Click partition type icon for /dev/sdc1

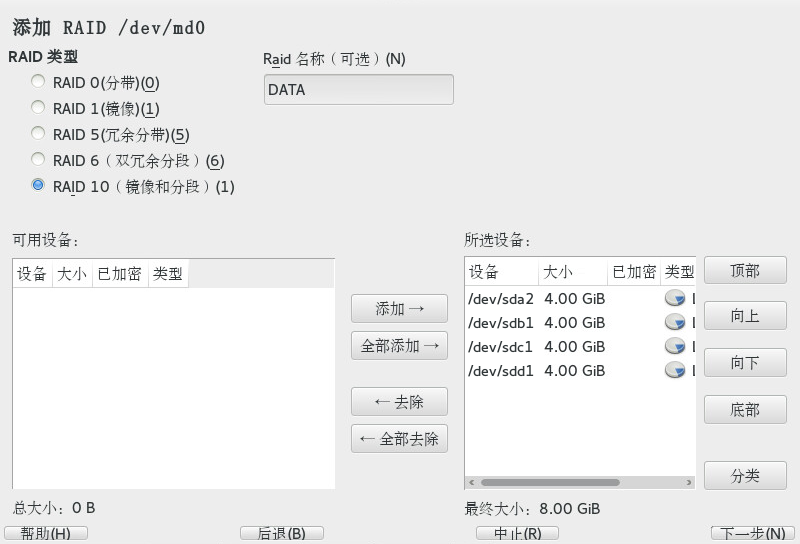point(675,346)
